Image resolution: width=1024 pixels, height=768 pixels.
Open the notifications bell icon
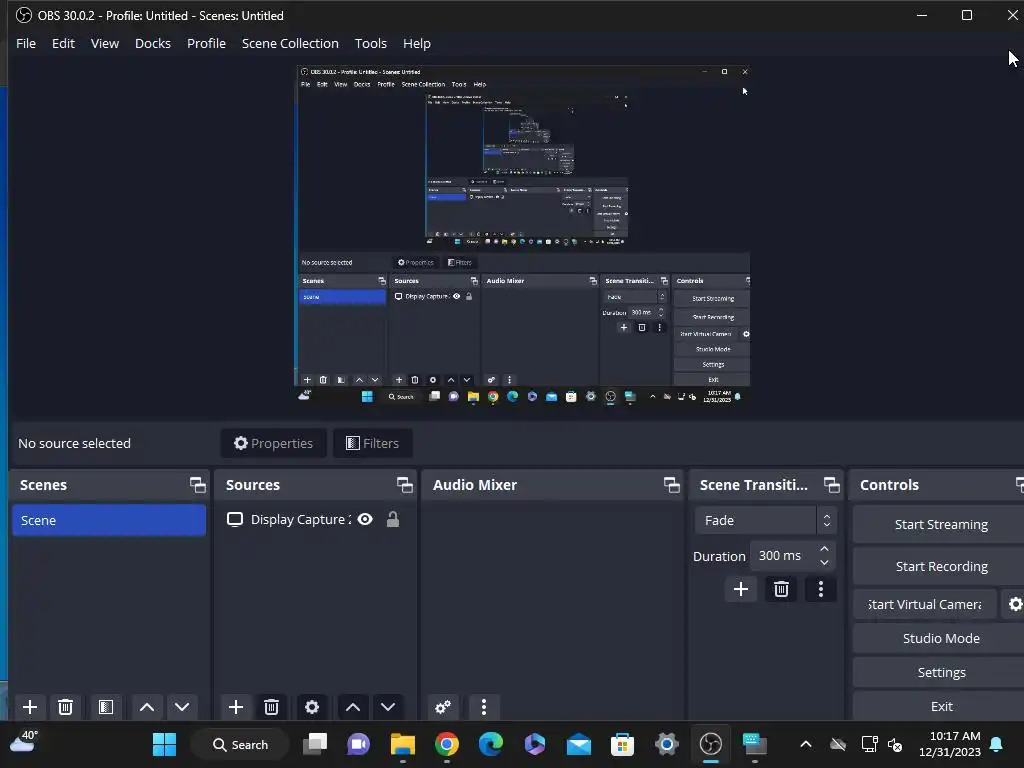coord(996,744)
